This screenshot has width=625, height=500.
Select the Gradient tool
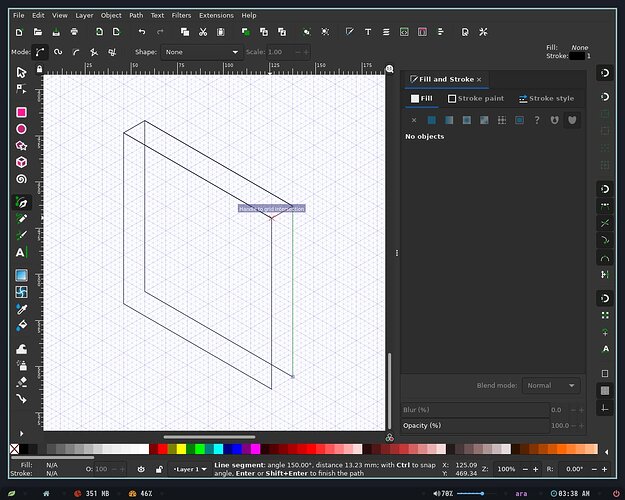pyautogui.click(x=22, y=275)
